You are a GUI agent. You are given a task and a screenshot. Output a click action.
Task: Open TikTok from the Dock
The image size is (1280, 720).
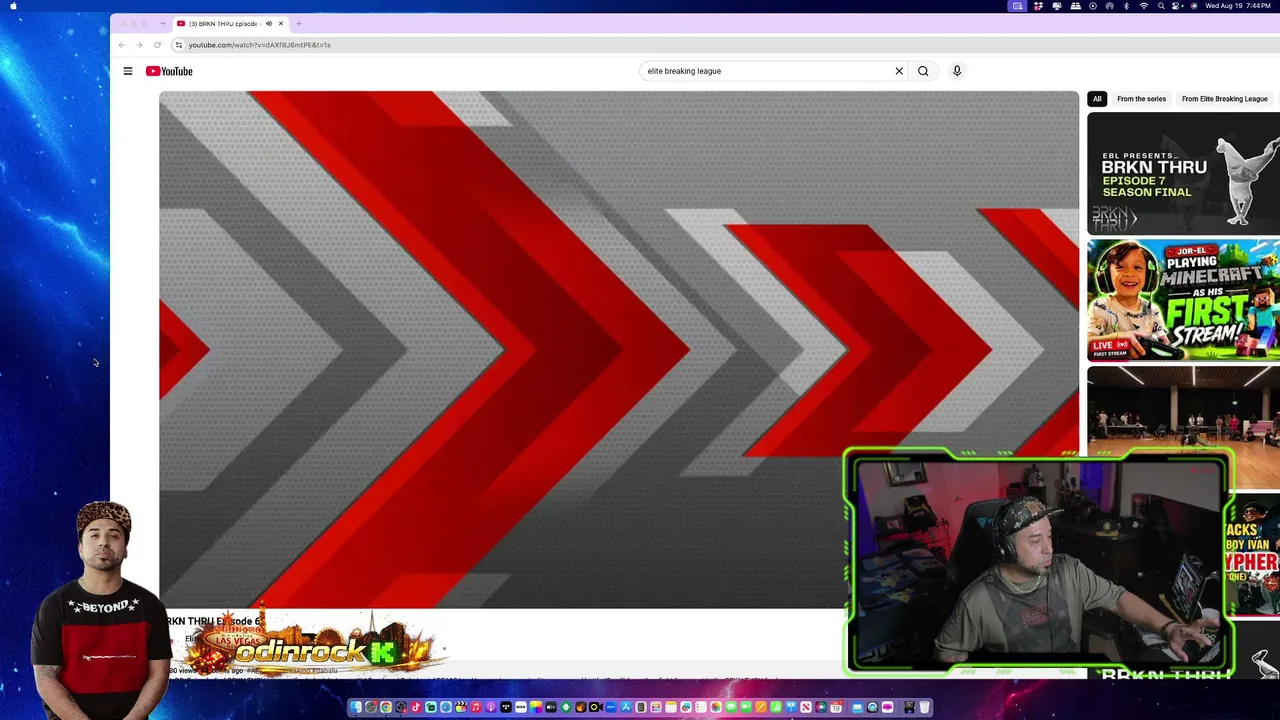pos(416,708)
